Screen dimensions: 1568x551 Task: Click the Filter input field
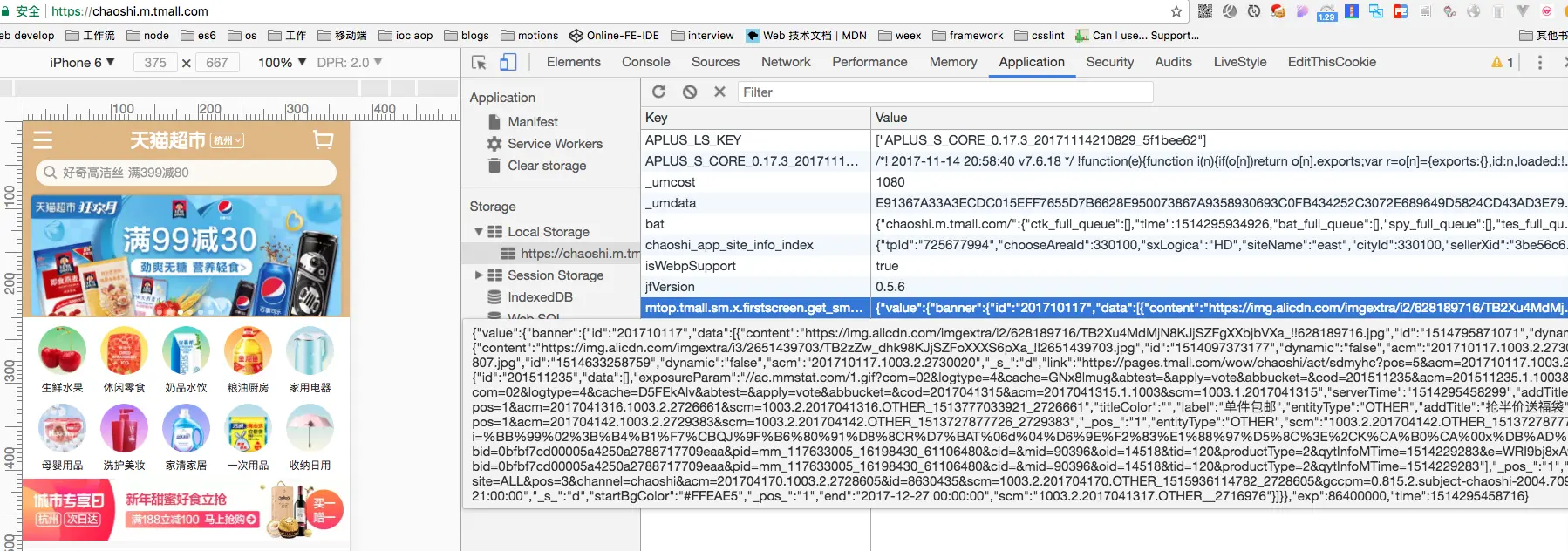(945, 92)
